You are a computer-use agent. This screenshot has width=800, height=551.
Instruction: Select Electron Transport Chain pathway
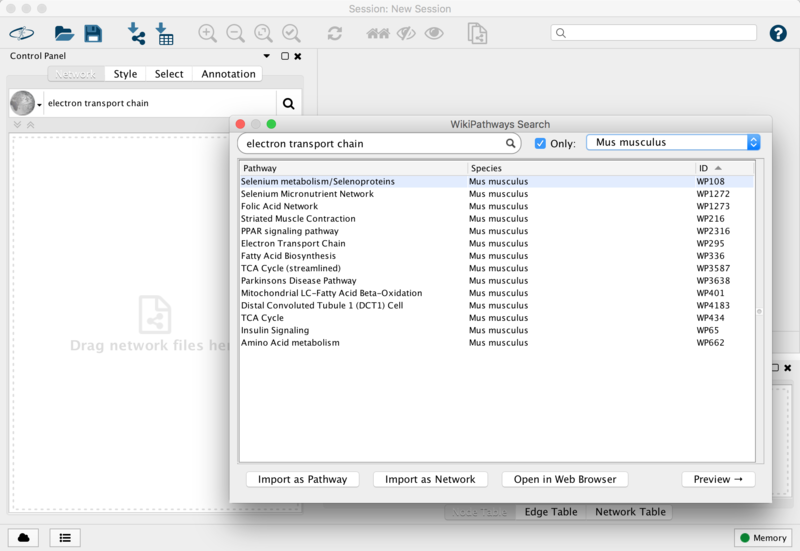(496, 243)
